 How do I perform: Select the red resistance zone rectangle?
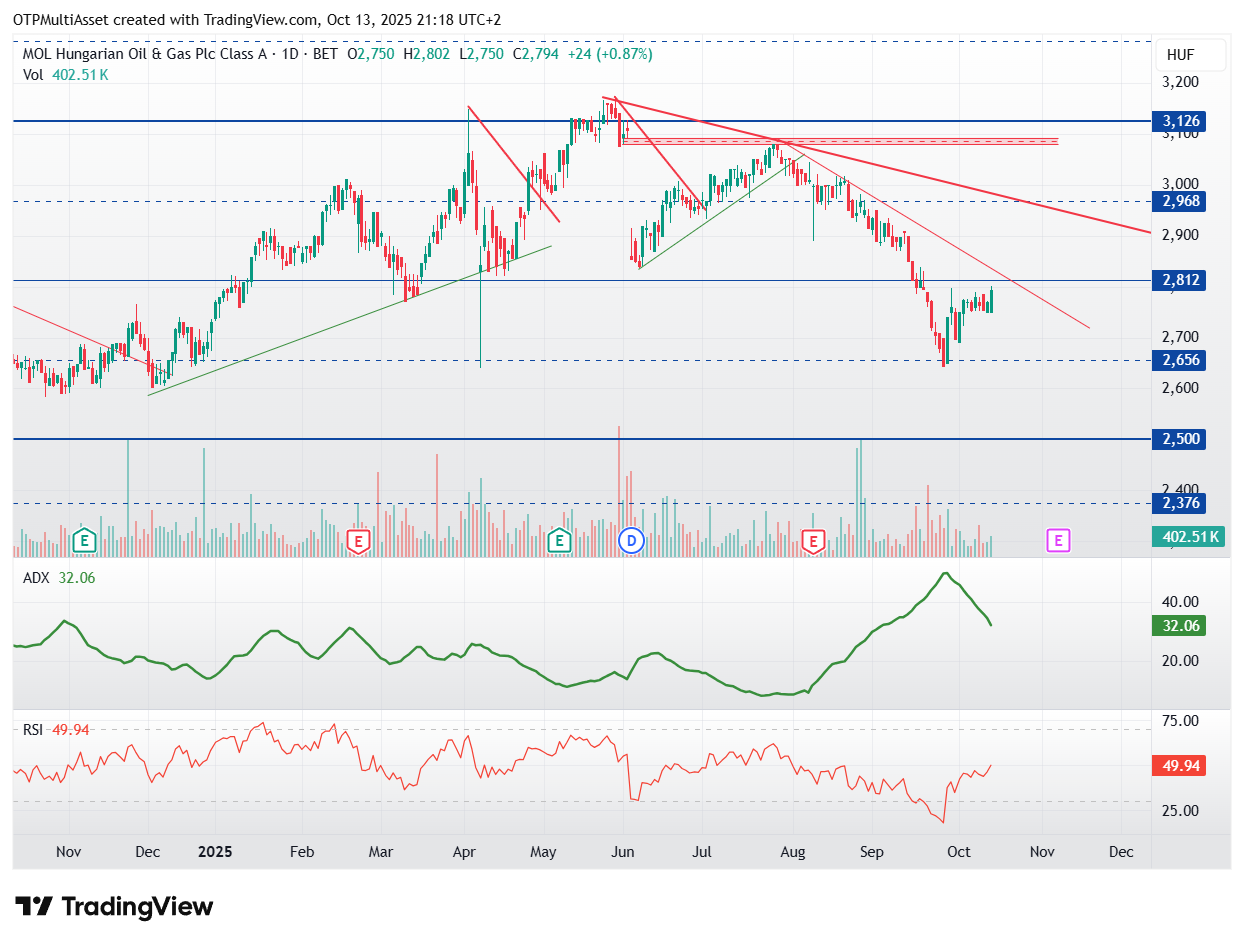pos(839,142)
